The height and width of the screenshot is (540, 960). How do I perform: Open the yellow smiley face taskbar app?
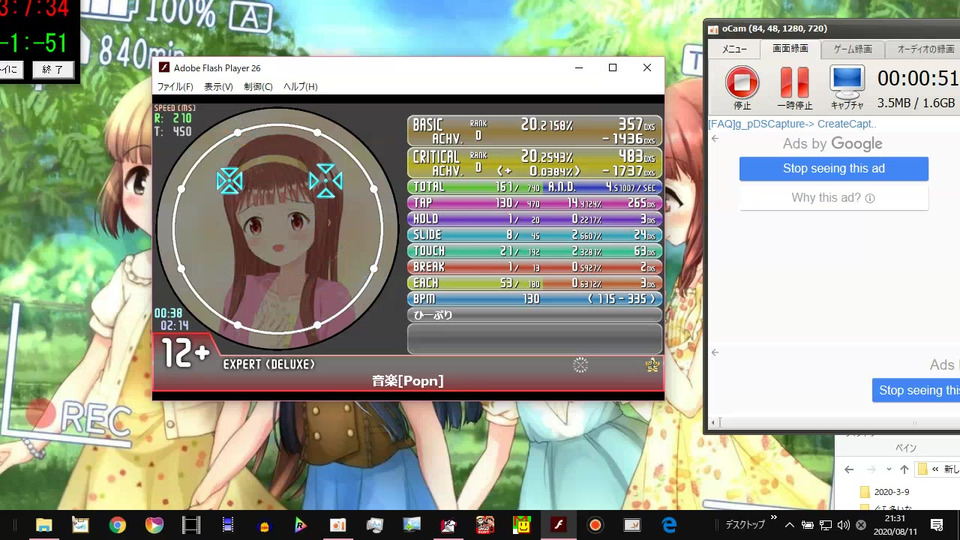coord(522,525)
